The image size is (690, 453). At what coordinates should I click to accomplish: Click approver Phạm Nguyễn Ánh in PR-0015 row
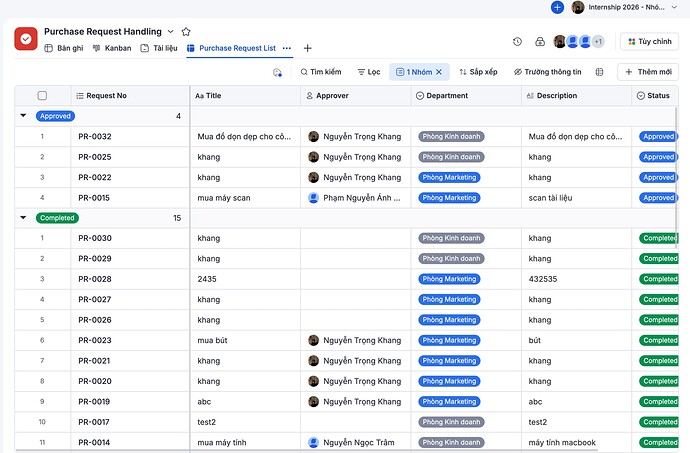354,198
